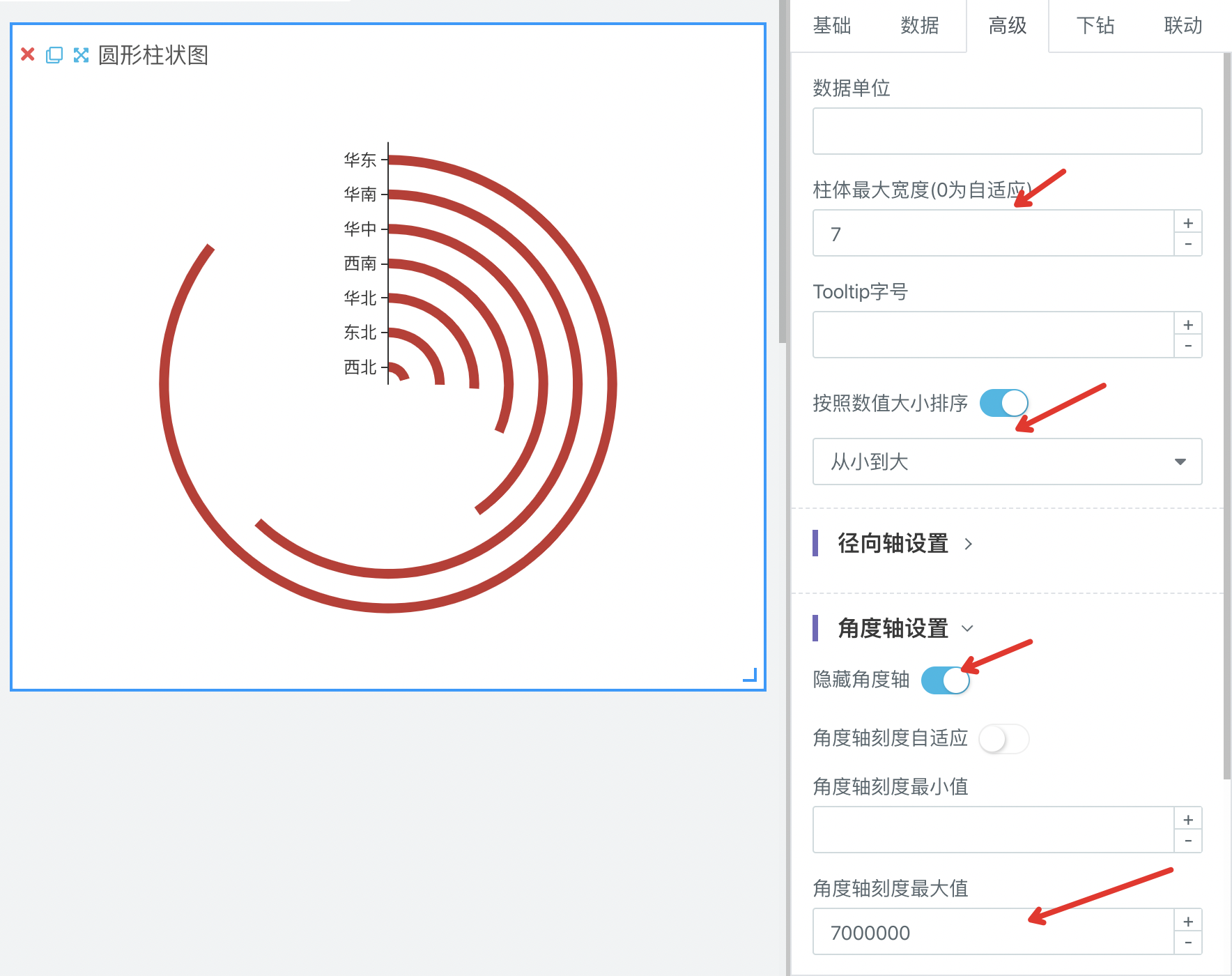The height and width of the screenshot is (976, 1232).
Task: Duplicate the chart using copy icon
Action: click(x=54, y=55)
